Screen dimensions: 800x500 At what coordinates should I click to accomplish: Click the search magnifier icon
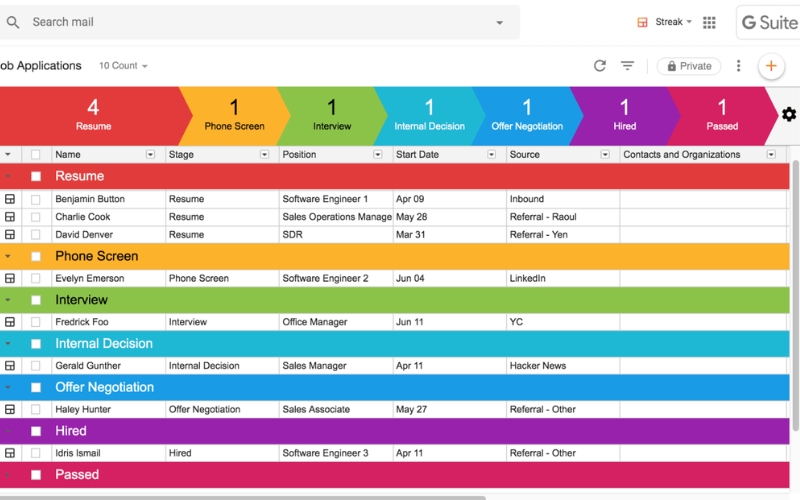pos(13,22)
